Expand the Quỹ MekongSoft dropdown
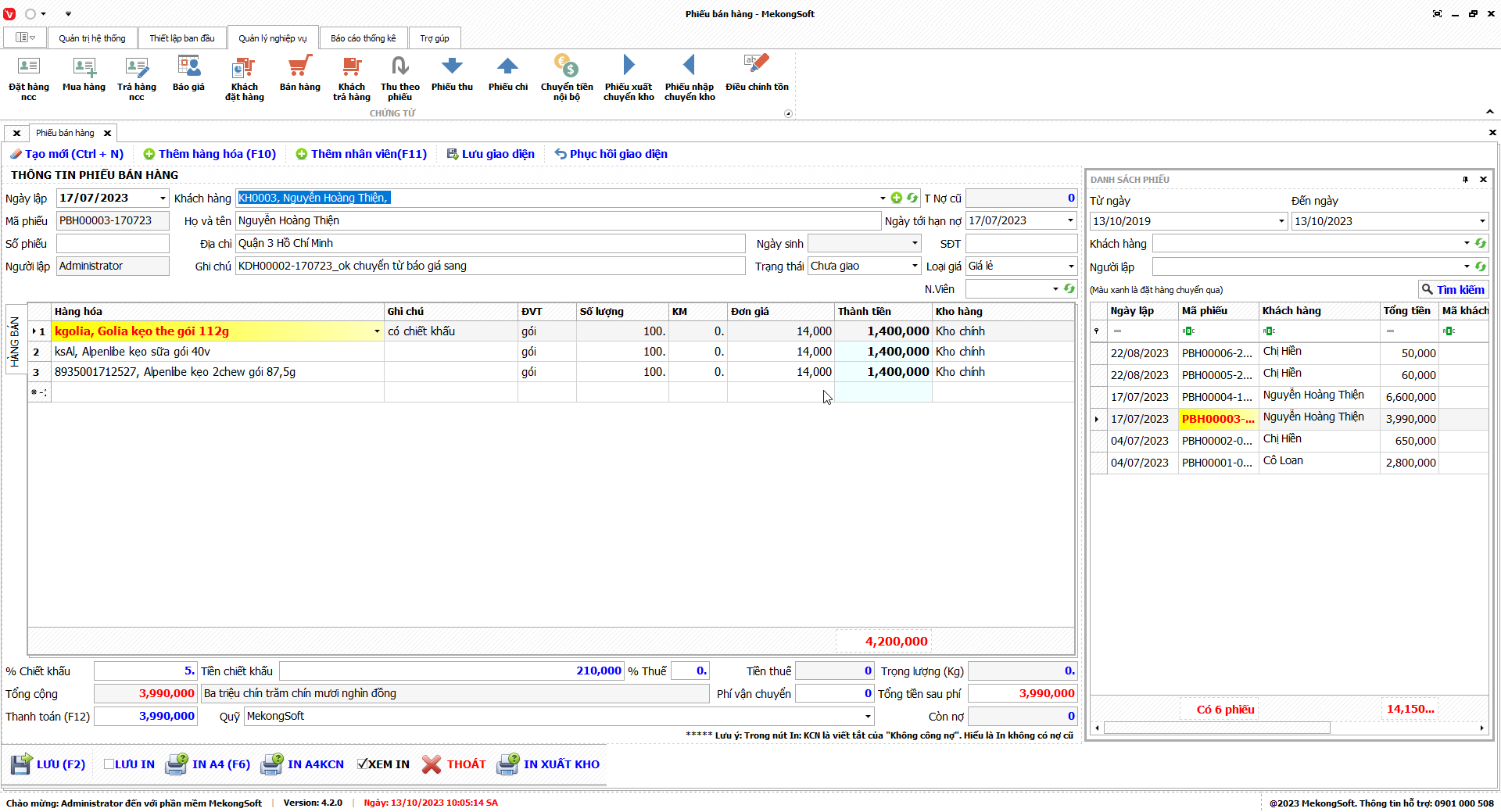 (867, 717)
